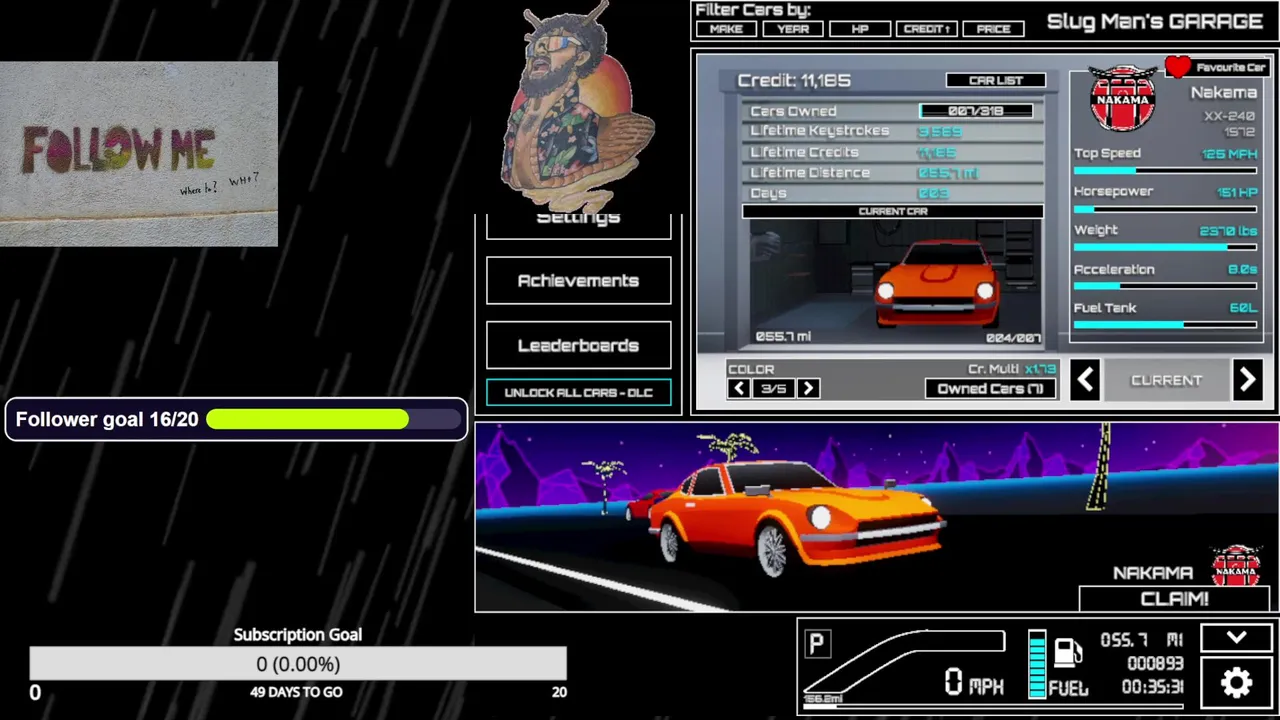Open the Settings menu item
This screenshot has height=720, width=1280.
578,222
